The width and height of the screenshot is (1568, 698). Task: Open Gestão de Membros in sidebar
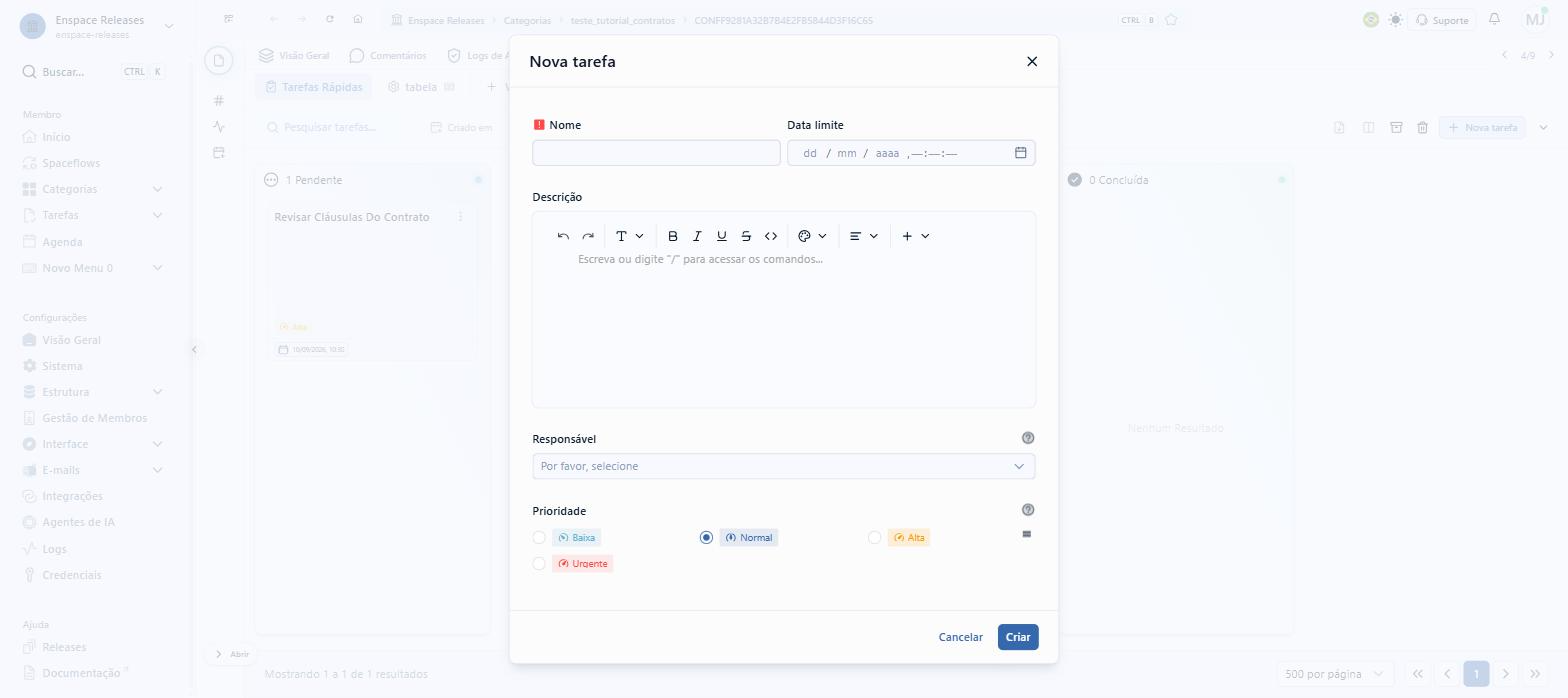(x=94, y=418)
